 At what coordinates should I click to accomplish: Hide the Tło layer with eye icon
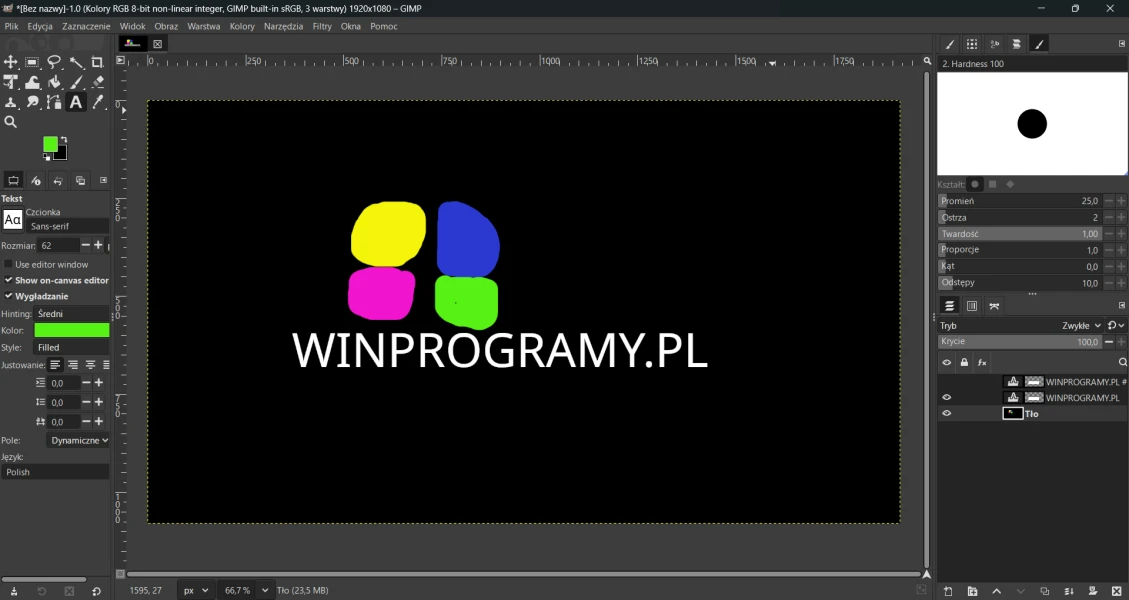[x=947, y=413]
